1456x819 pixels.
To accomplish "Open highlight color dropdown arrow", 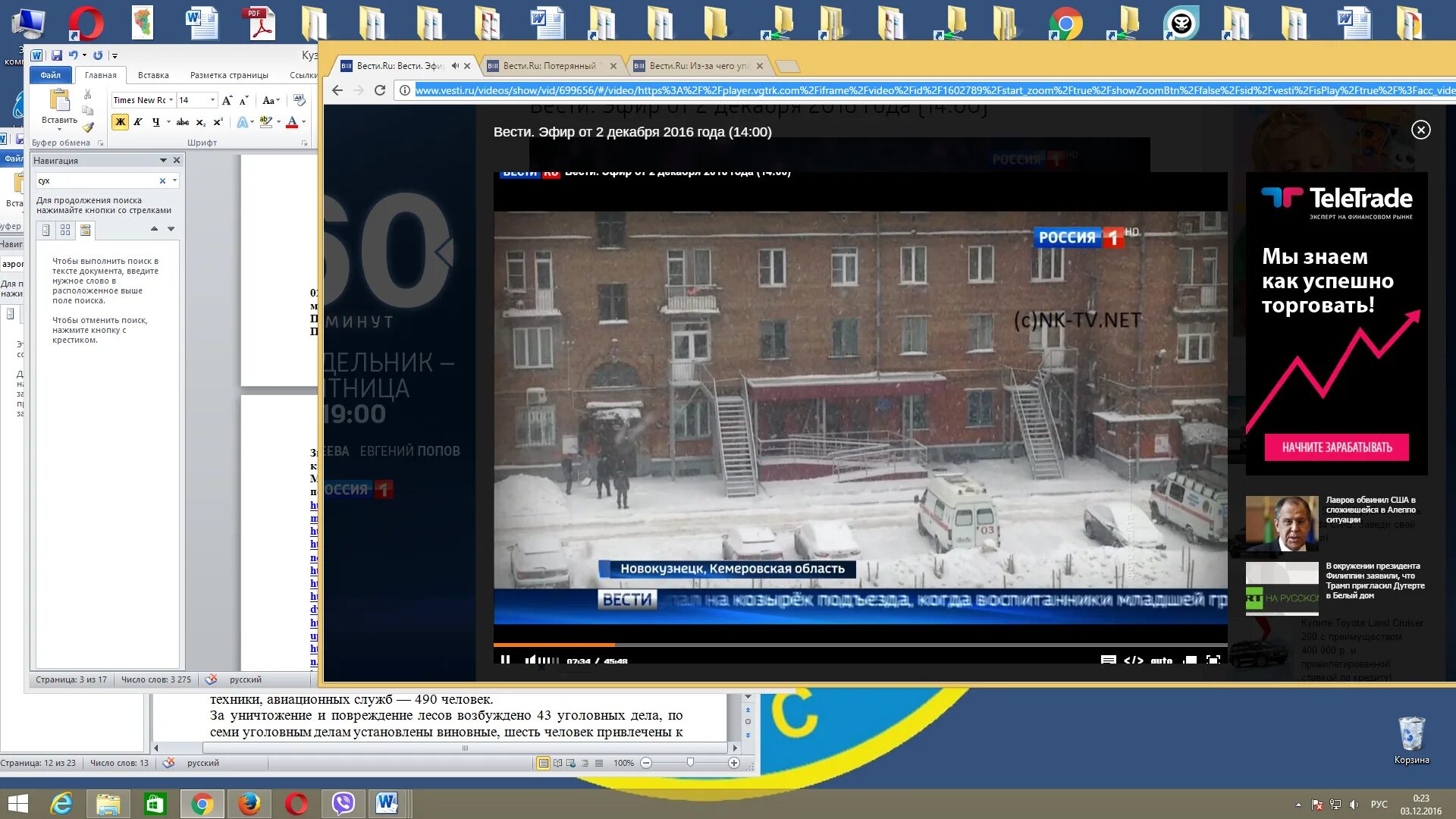I will 278,122.
